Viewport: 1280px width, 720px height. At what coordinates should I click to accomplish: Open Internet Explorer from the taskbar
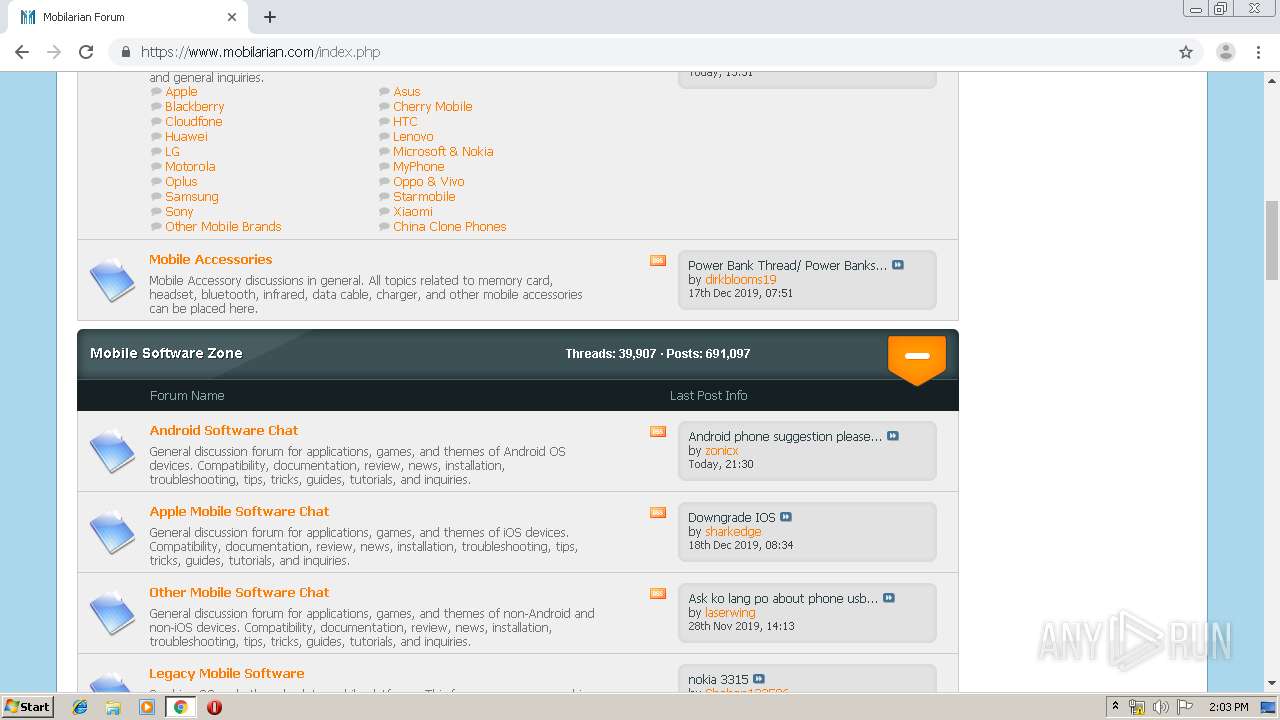click(80, 707)
